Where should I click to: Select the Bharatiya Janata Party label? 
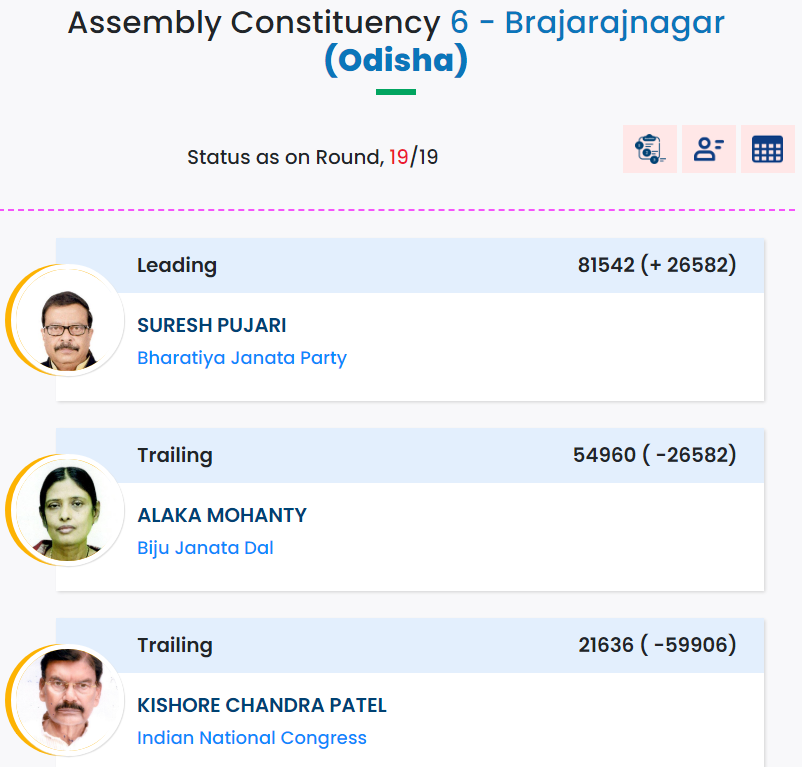click(x=242, y=358)
